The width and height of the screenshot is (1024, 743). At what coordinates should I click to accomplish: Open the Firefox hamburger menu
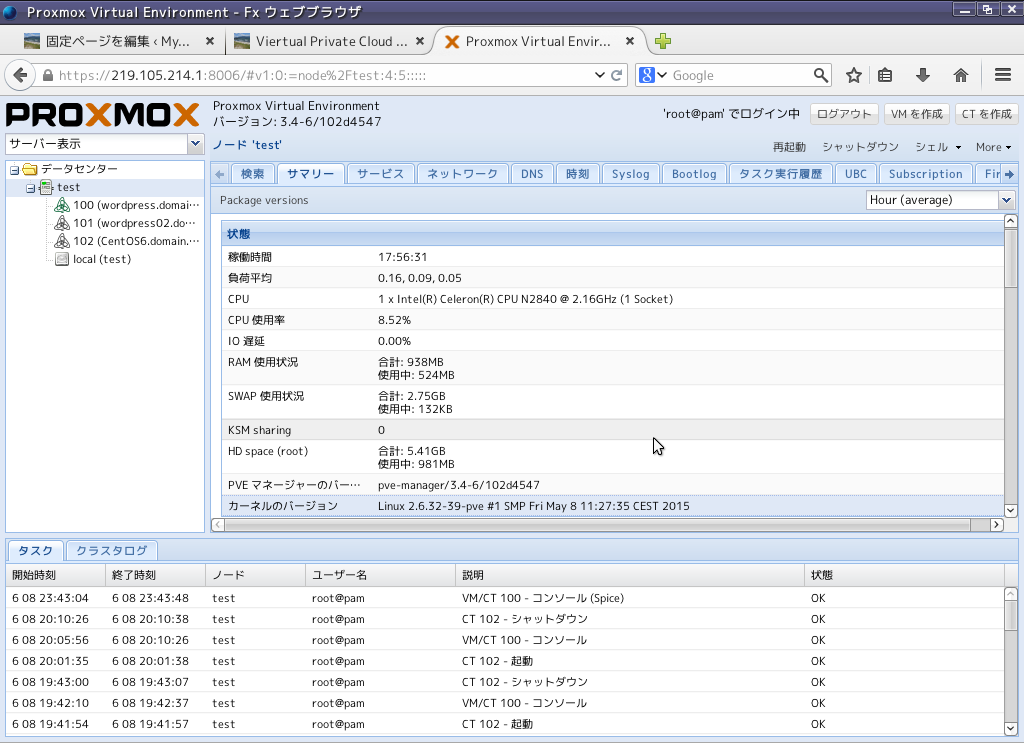pos(1003,75)
